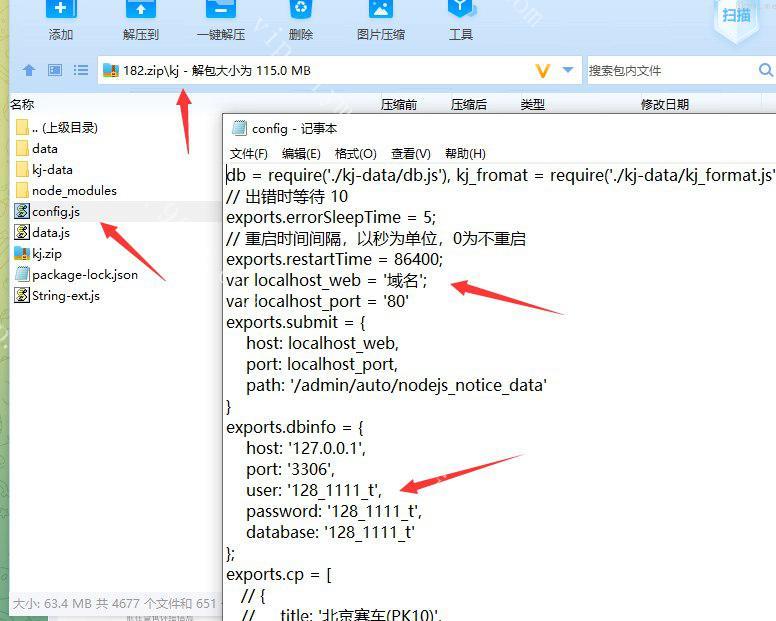Viewport: 776px width, 621px height.
Task: Open the 文件(F) menu in Notepad
Action: [x=249, y=154]
